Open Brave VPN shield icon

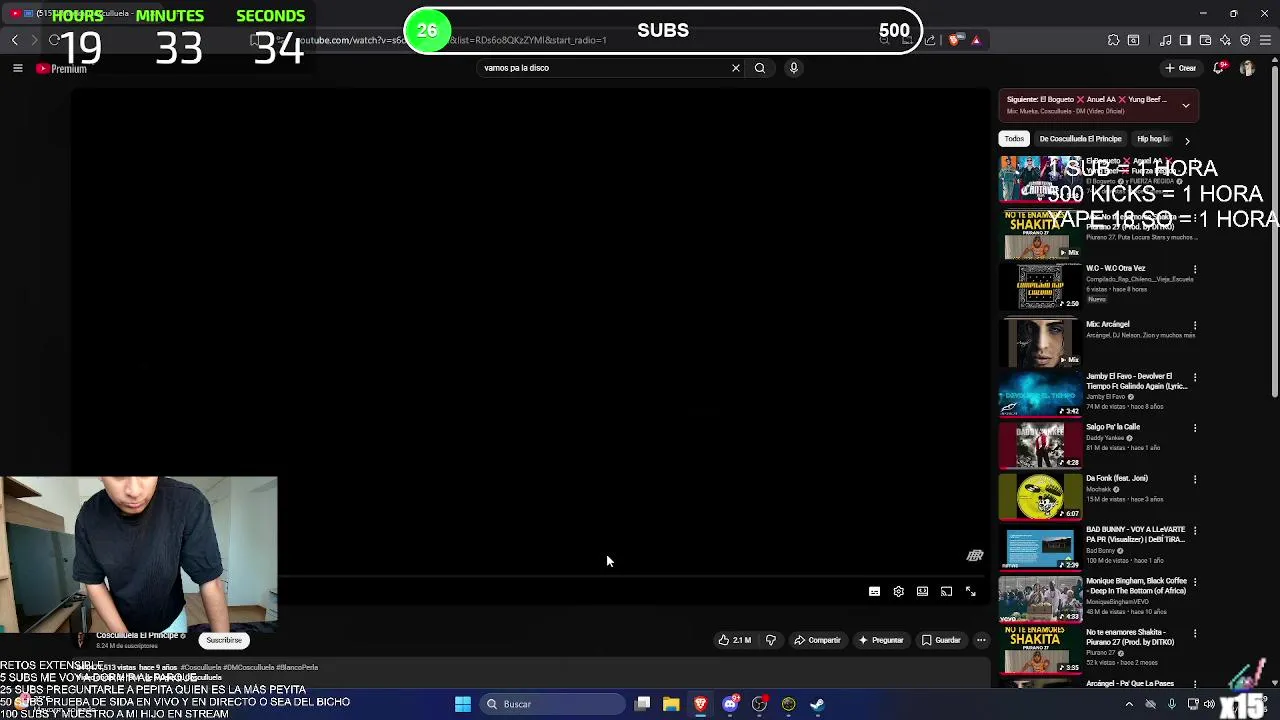1245,40
